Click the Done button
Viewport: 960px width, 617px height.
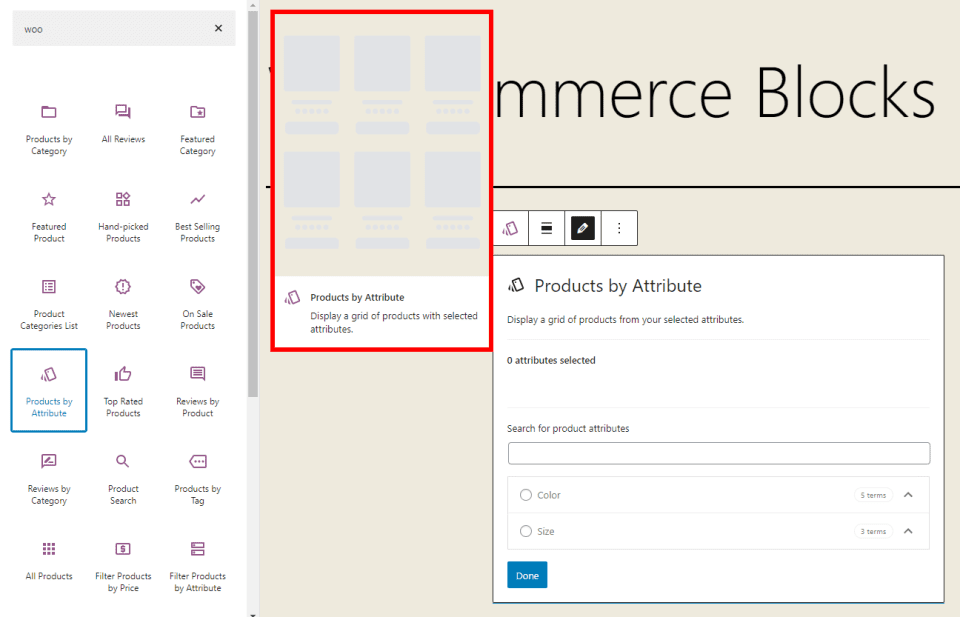click(x=527, y=574)
